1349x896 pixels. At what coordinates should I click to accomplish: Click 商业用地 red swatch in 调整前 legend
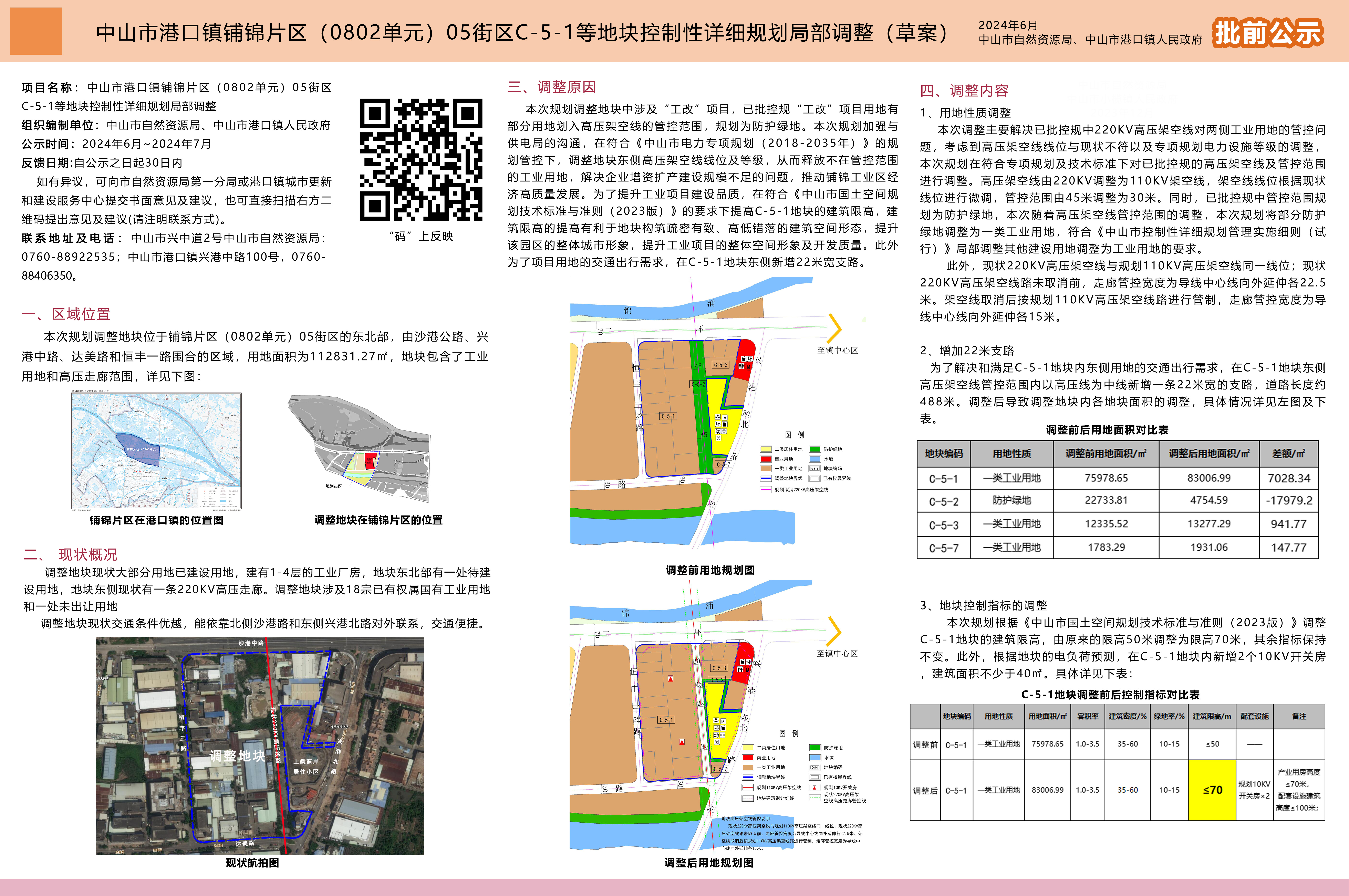tap(766, 459)
